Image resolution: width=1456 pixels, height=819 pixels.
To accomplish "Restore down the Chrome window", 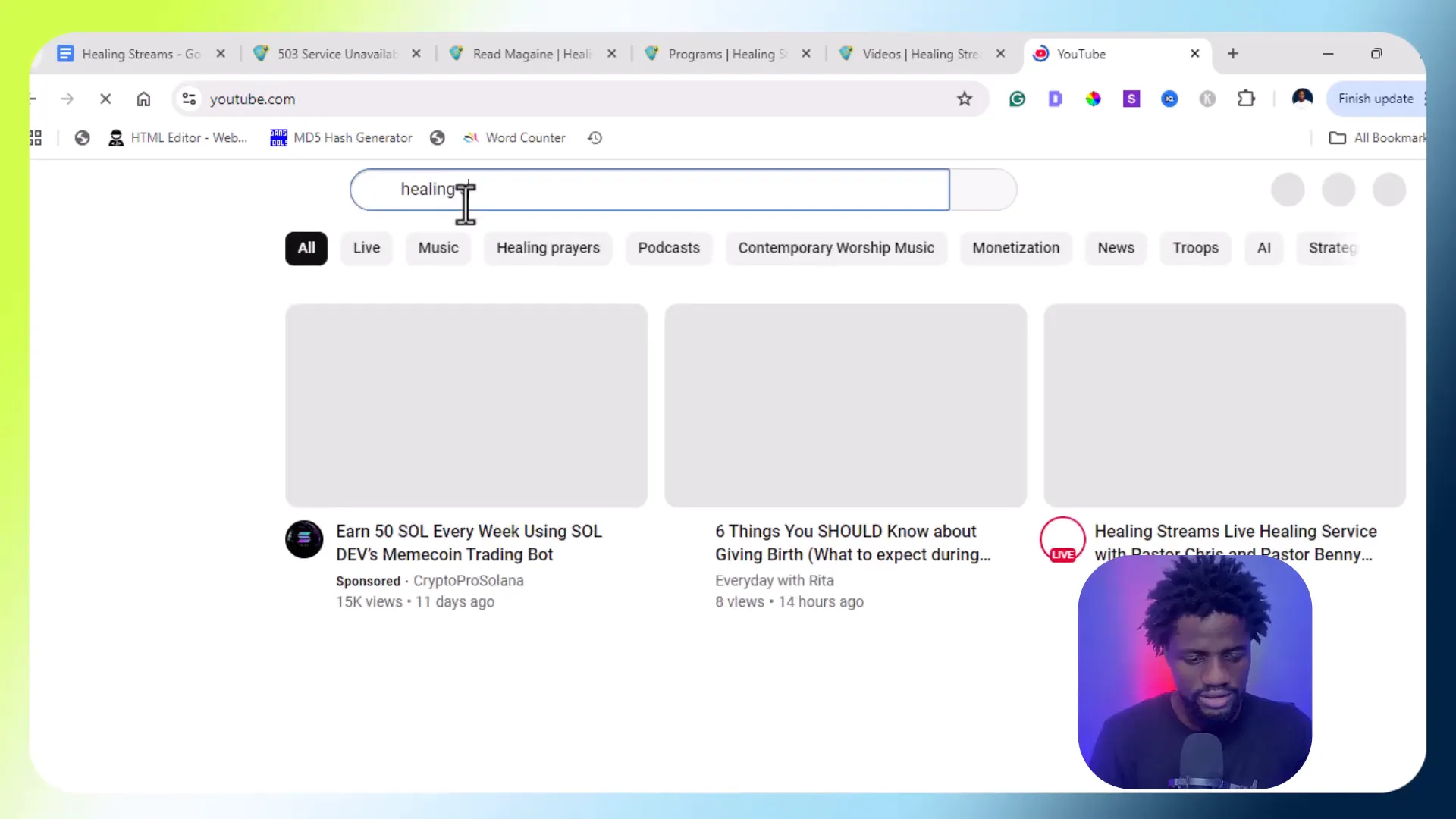I will (1376, 54).
